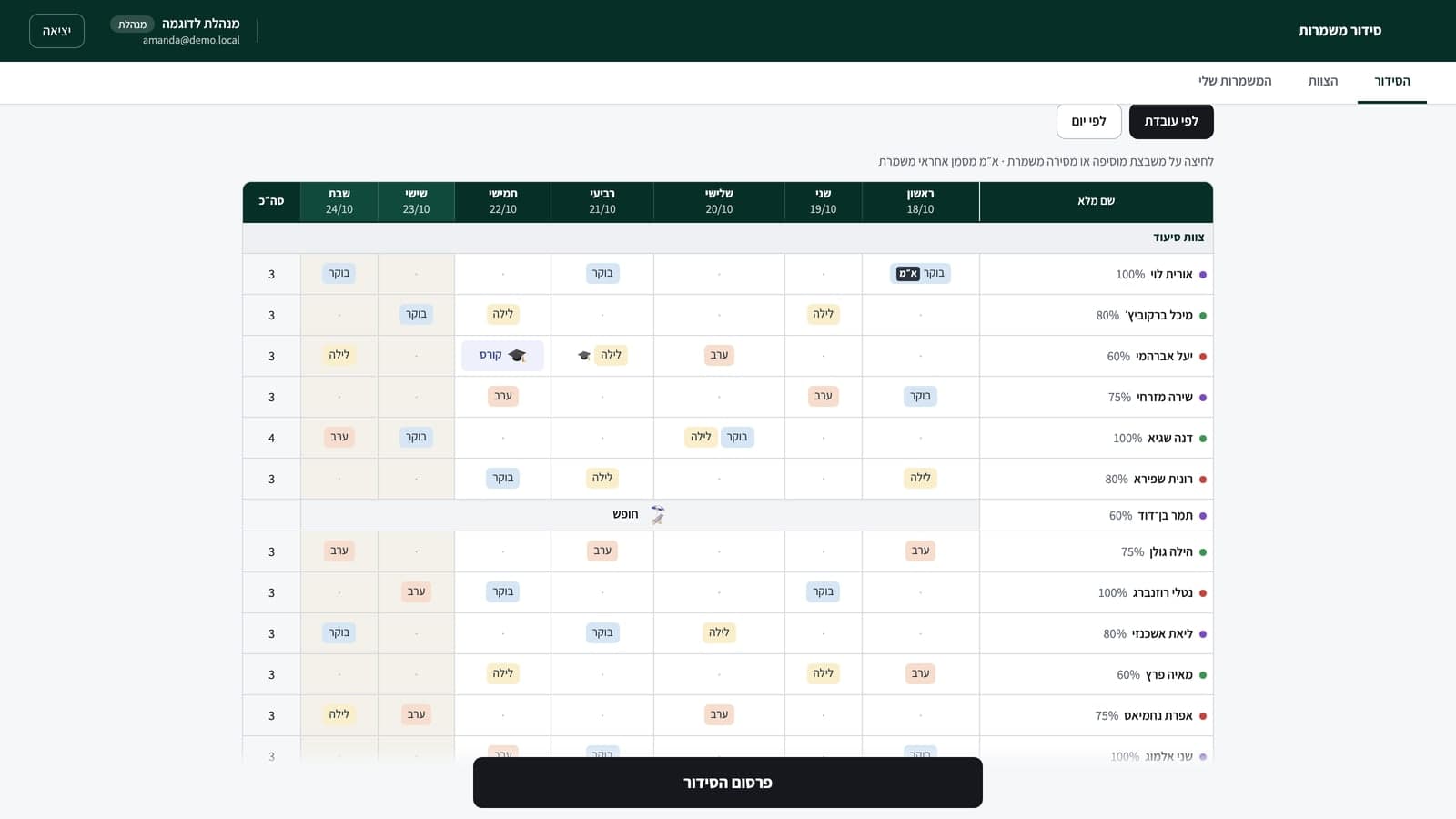
Task: Click דנה שגיא's total of 4
Action: (x=271, y=438)
